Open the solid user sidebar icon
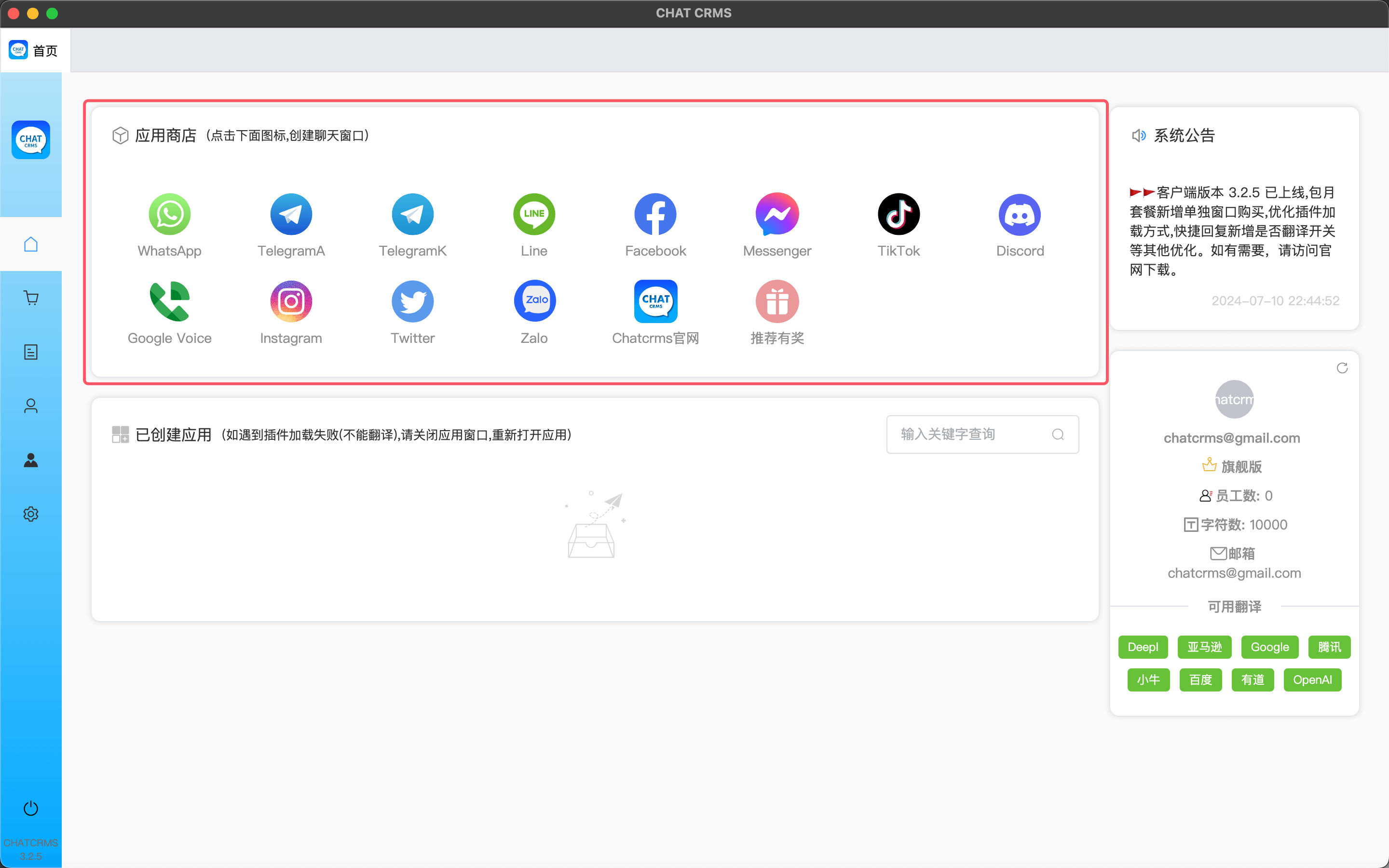Image resolution: width=1389 pixels, height=868 pixels. tap(31, 460)
